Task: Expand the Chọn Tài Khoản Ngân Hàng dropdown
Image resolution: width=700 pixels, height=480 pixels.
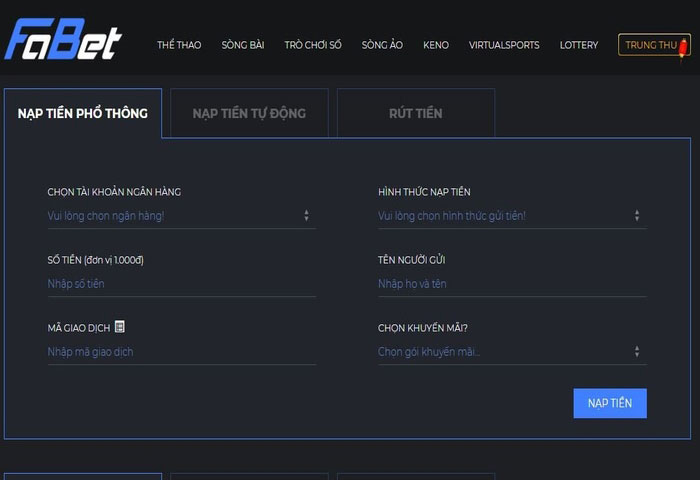Action: point(181,216)
